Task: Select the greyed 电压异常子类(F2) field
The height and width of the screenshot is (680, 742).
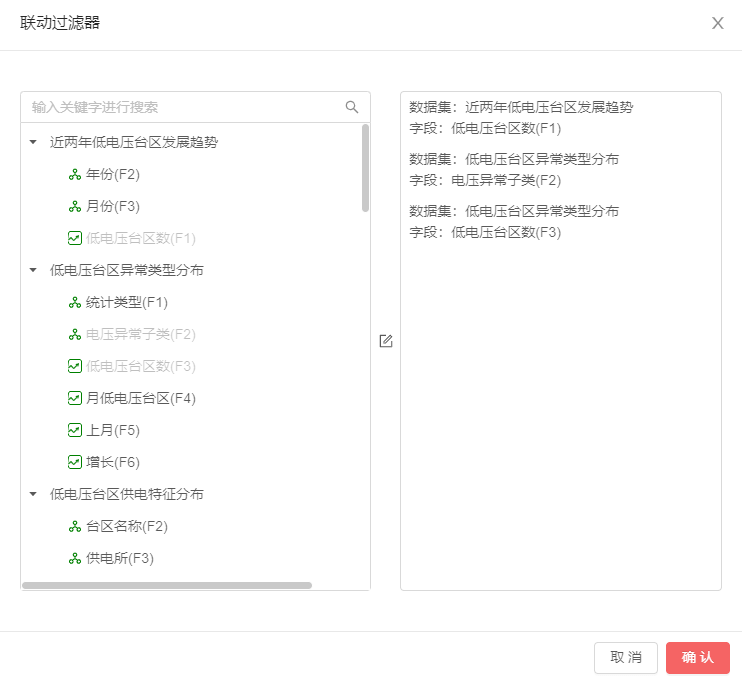Action: pos(140,334)
